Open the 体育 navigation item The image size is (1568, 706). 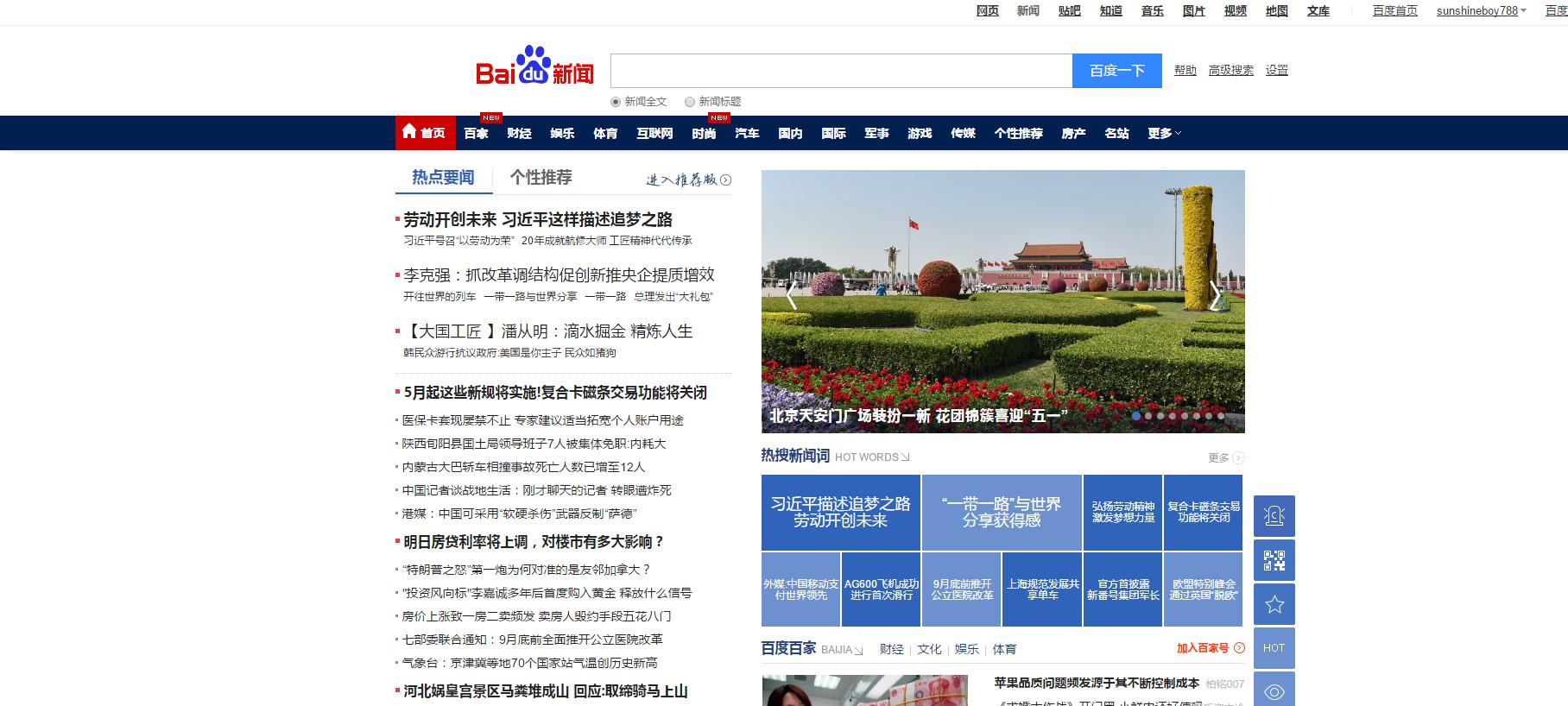pos(605,133)
